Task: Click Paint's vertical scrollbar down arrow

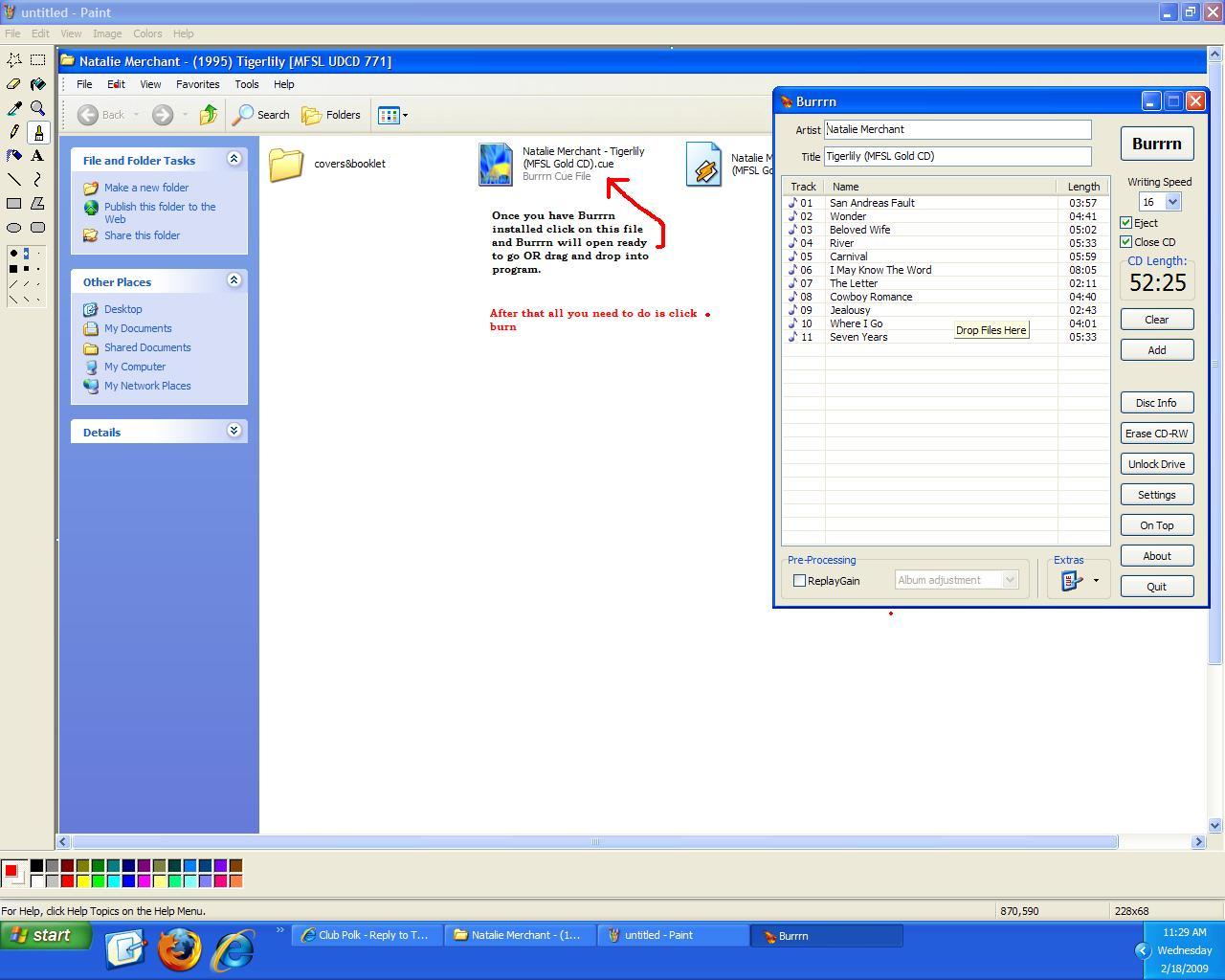Action: click(1215, 825)
